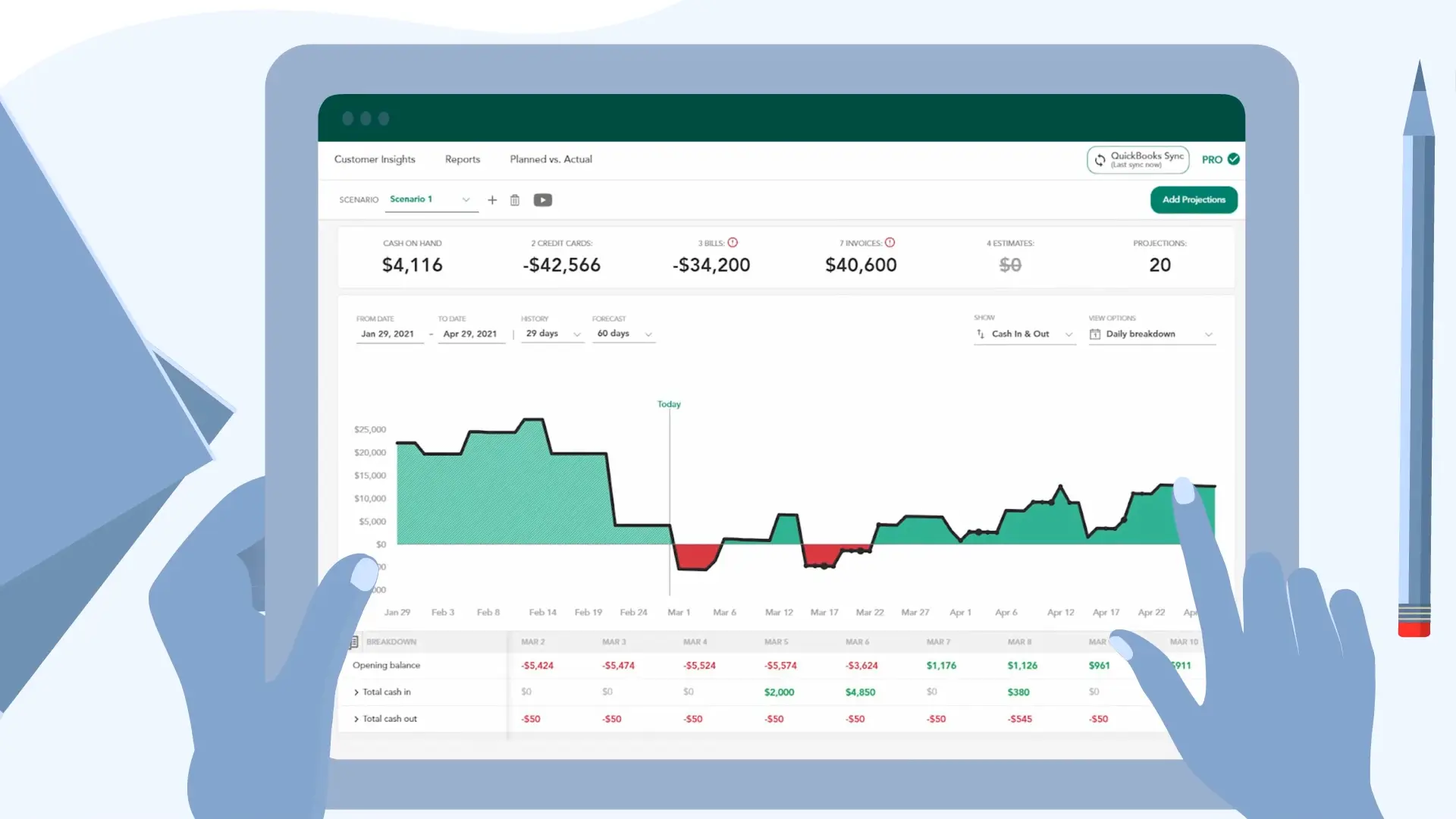The width and height of the screenshot is (1456, 819).
Task: Click the add scenario plus icon
Action: [x=492, y=200]
